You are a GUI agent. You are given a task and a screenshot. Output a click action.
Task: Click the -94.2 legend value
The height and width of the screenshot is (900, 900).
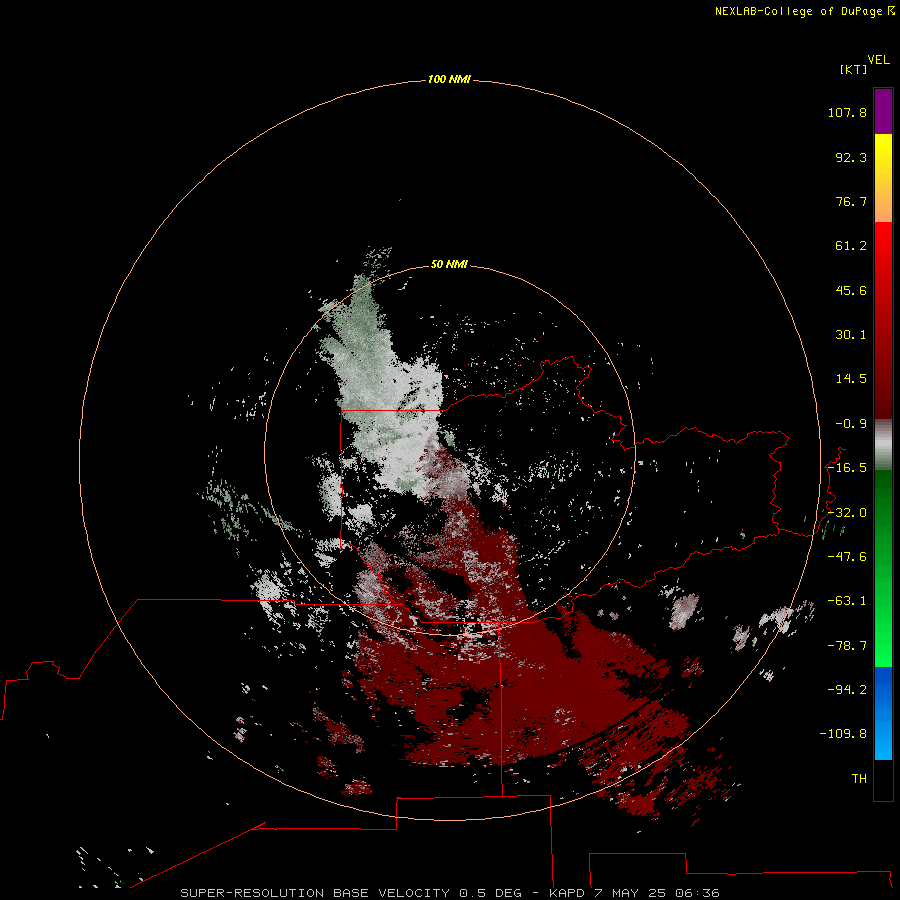(x=847, y=690)
